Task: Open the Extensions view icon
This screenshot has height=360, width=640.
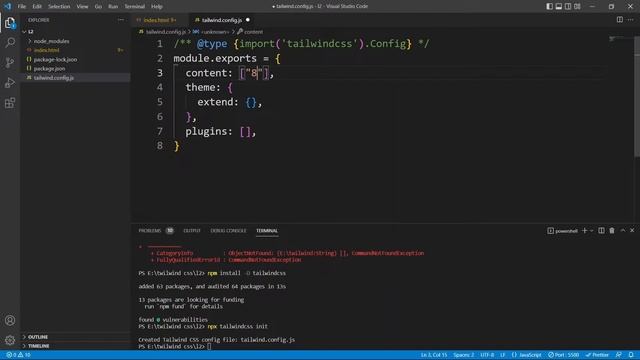Action: coord(10,103)
